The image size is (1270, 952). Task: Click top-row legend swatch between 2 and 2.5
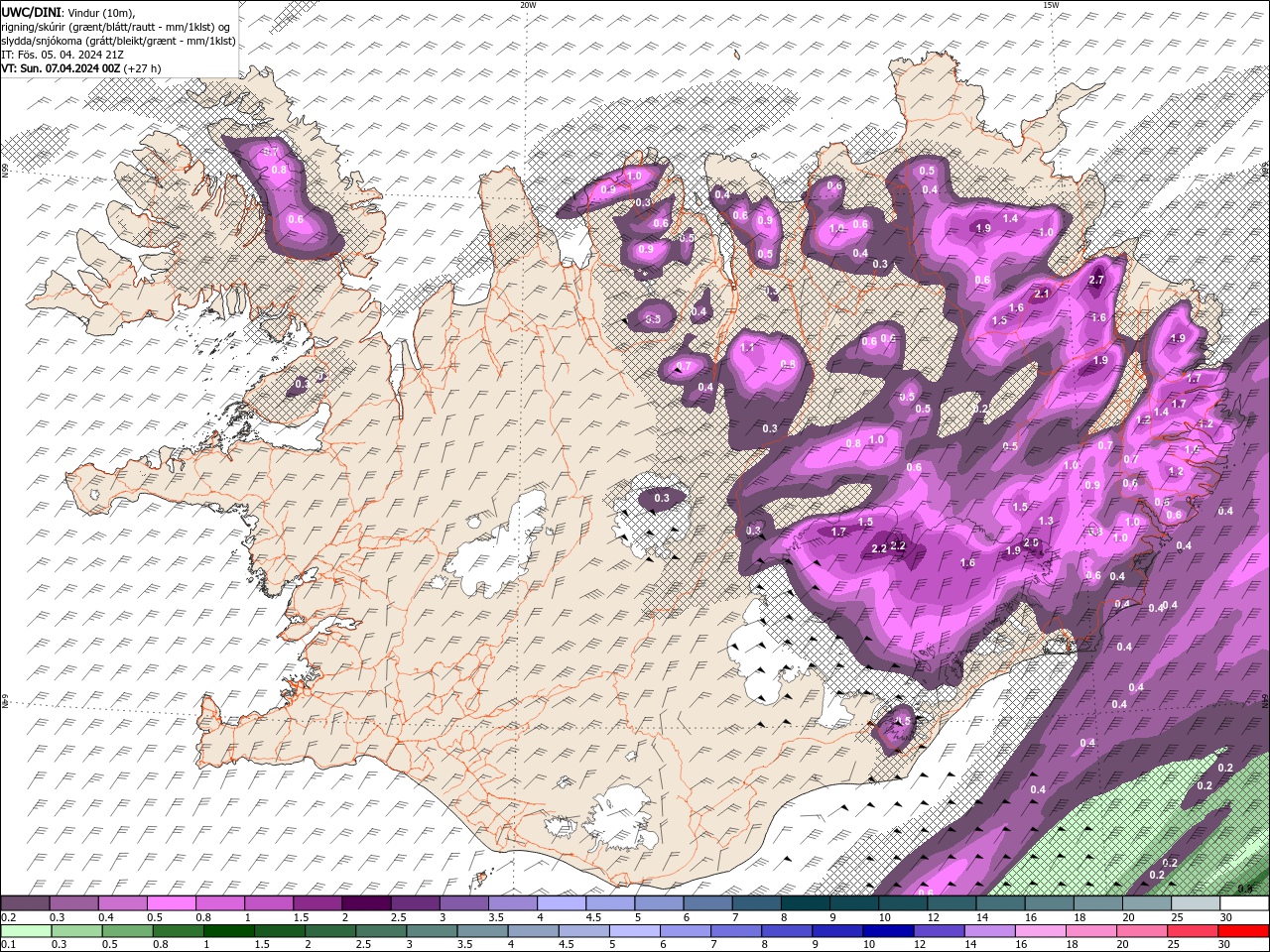pos(368,903)
